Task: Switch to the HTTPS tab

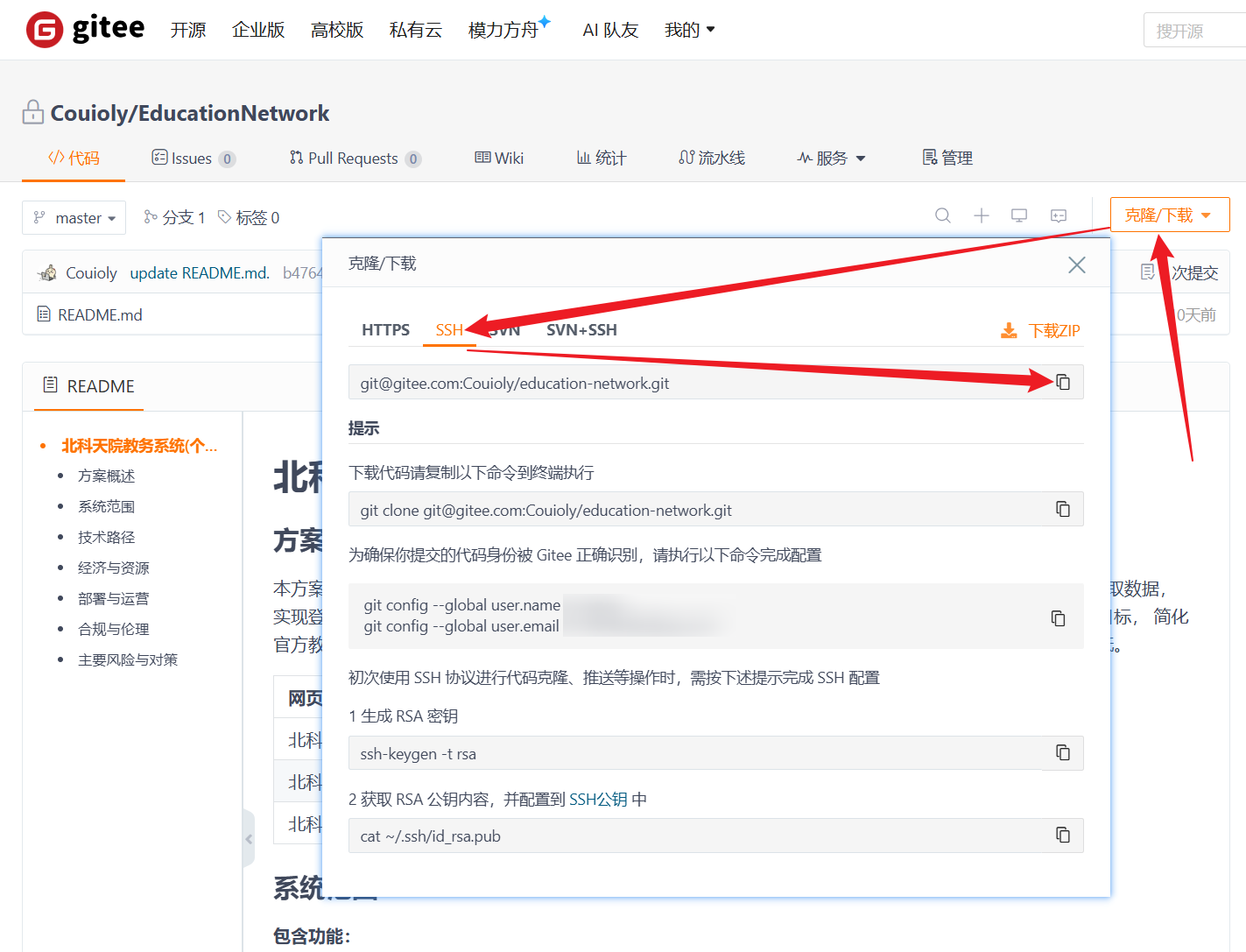Action: (x=385, y=330)
